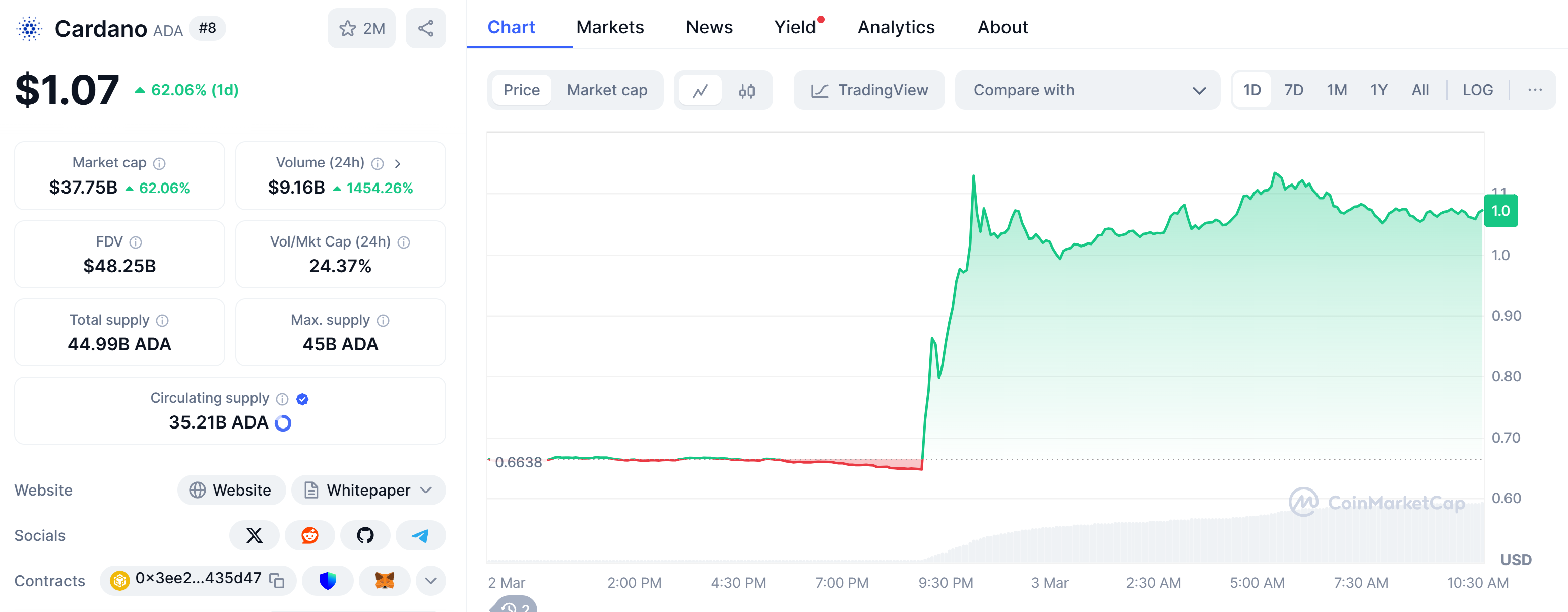Viewport: 1568px width, 612px height.
Task: Toggle chart to Market cap view
Action: coord(606,90)
